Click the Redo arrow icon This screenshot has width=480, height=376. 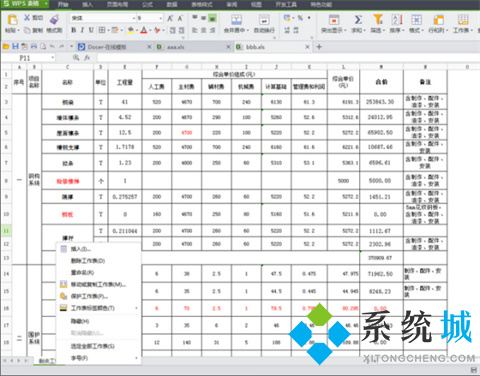[62, 46]
